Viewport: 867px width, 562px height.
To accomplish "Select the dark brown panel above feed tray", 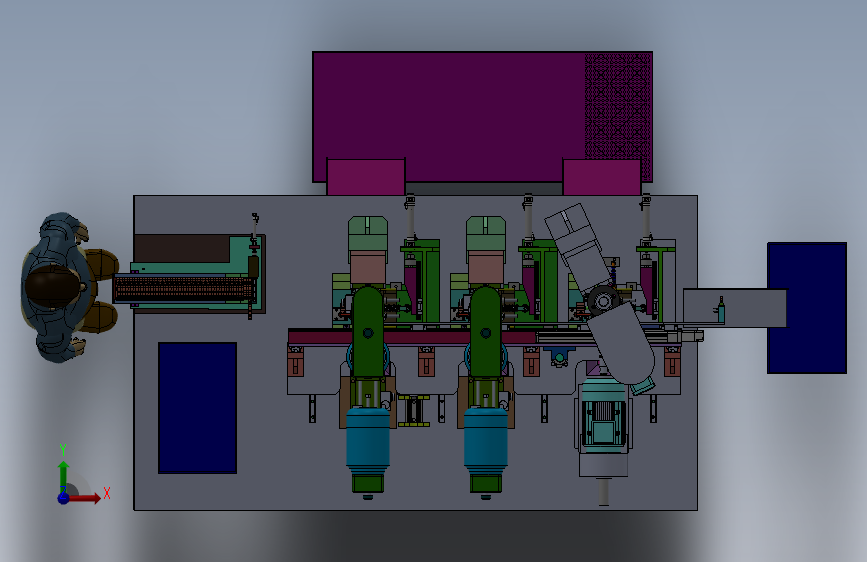I will click(x=181, y=248).
